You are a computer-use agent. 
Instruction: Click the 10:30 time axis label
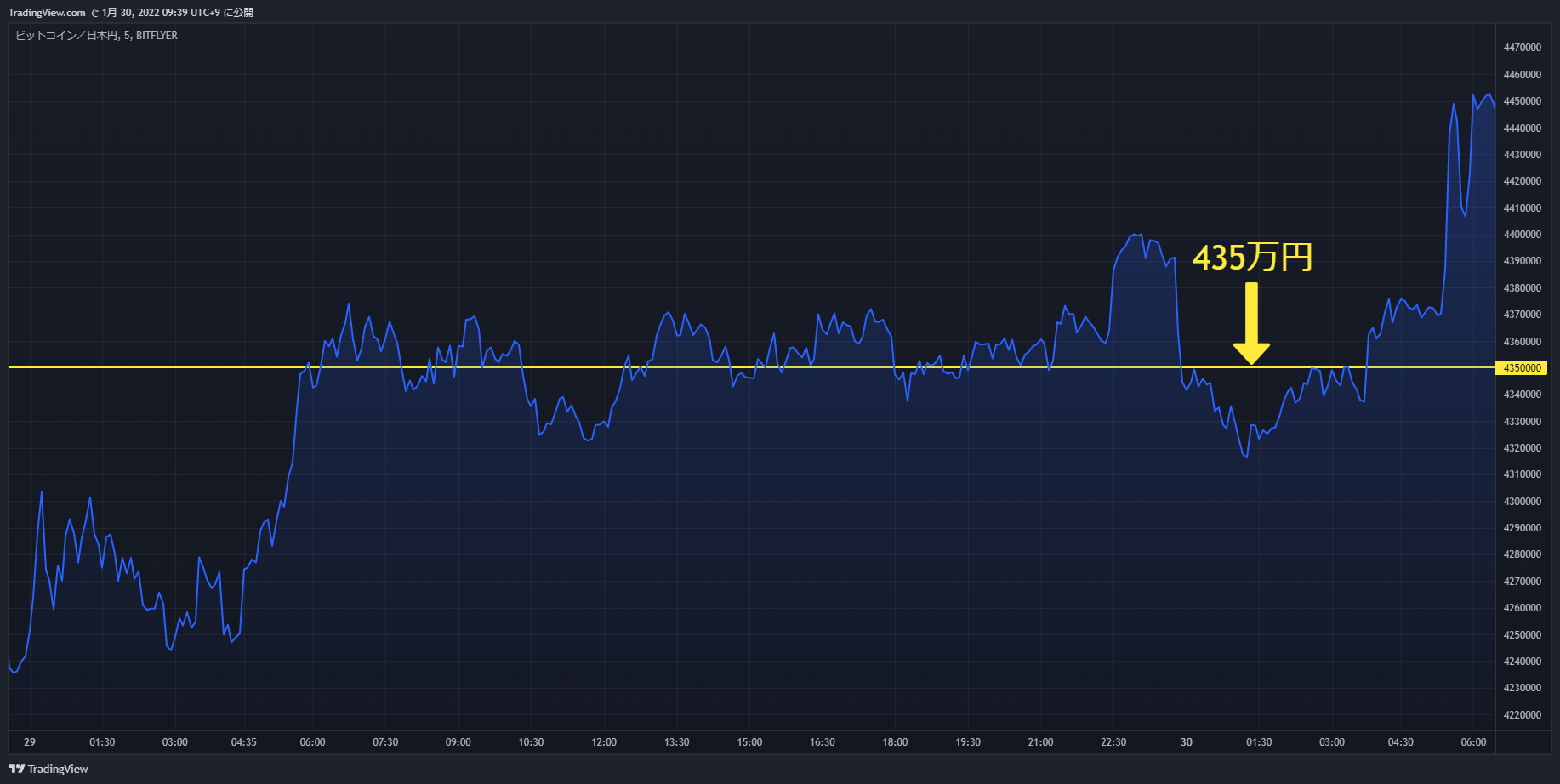coord(531,742)
